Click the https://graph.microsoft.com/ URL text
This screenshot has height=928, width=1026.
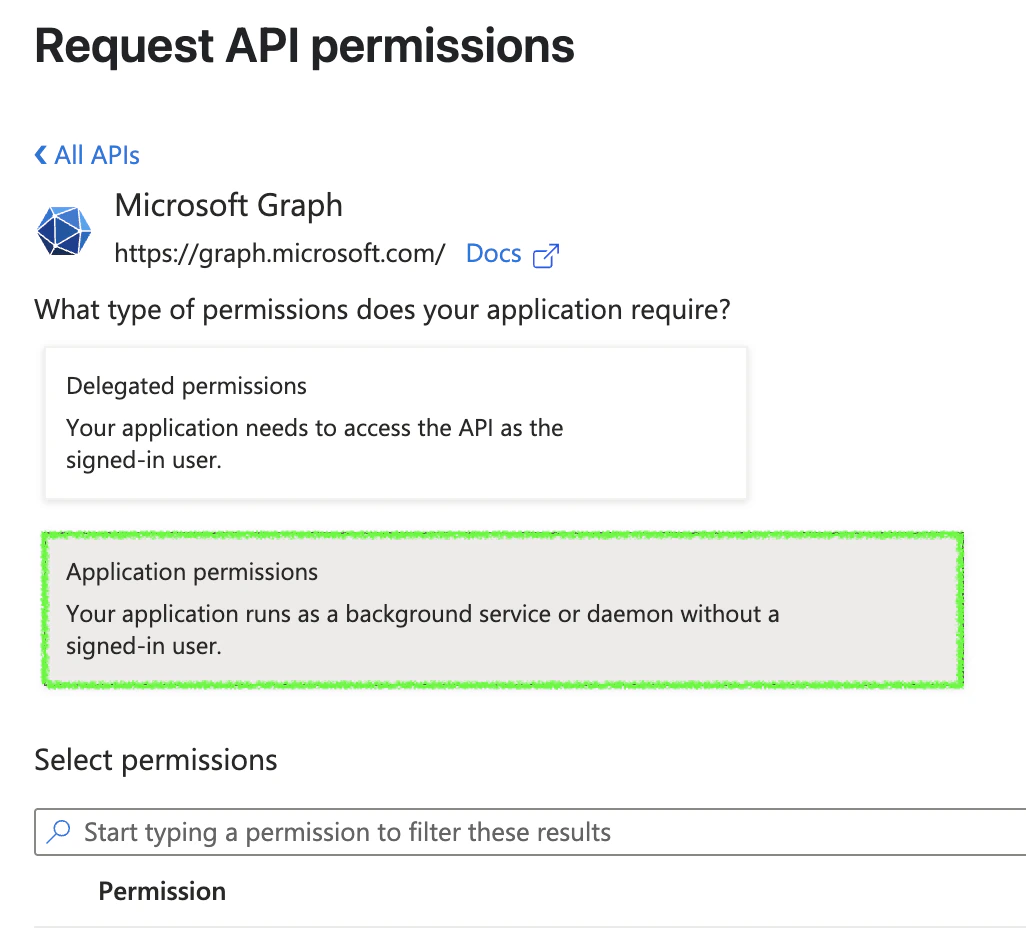(280, 253)
